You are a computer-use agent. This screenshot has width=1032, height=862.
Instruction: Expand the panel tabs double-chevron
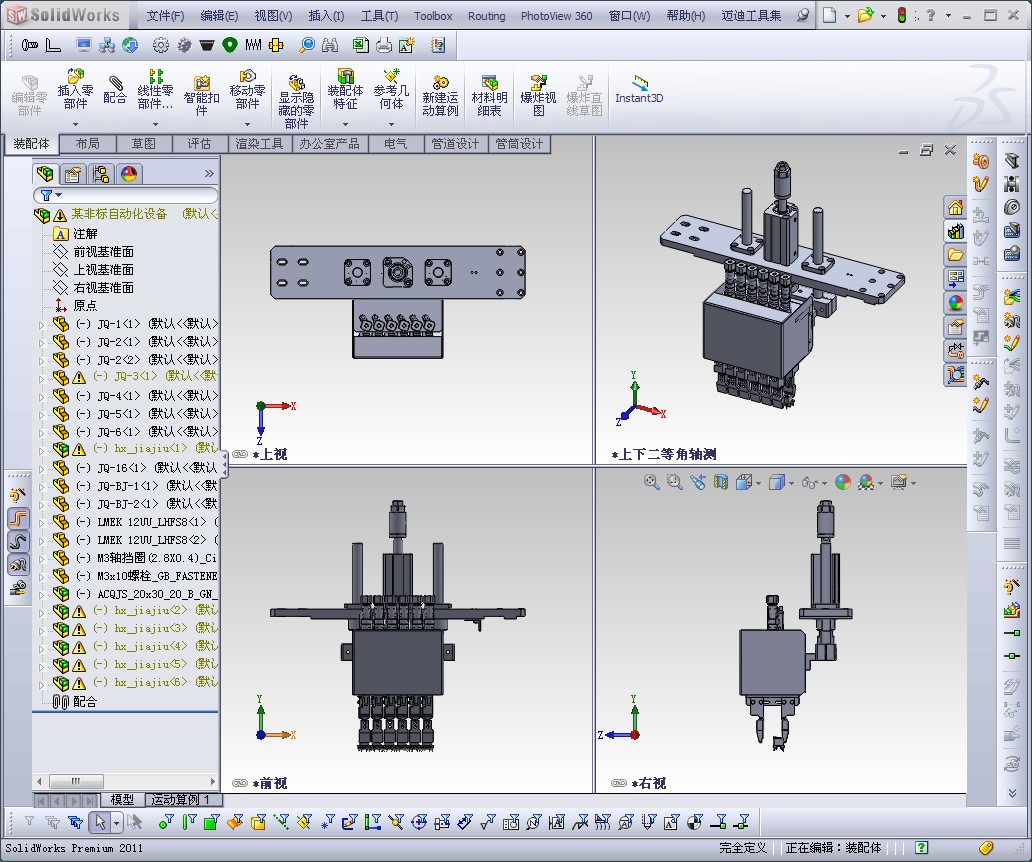click(x=209, y=174)
